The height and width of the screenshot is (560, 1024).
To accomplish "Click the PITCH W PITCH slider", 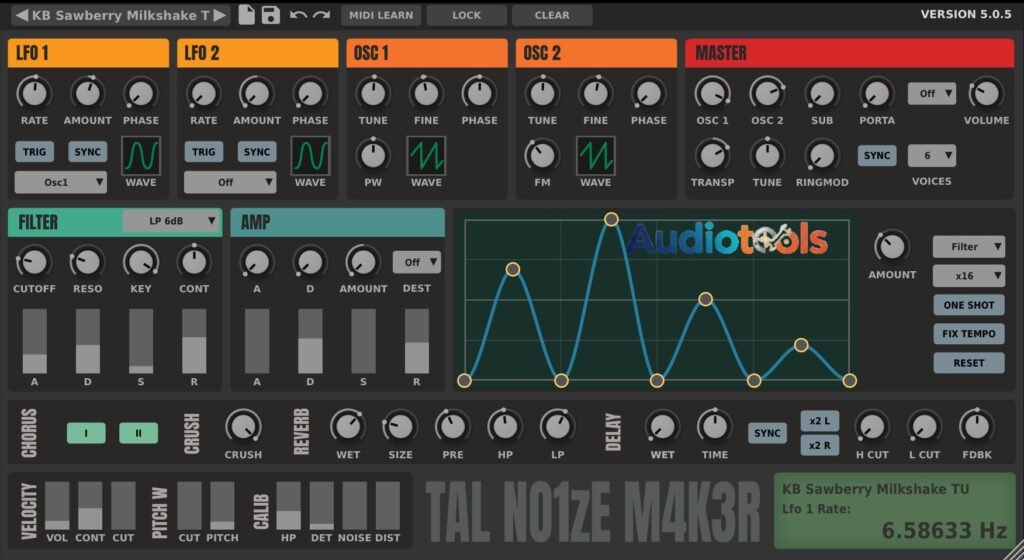I will 222,506.
